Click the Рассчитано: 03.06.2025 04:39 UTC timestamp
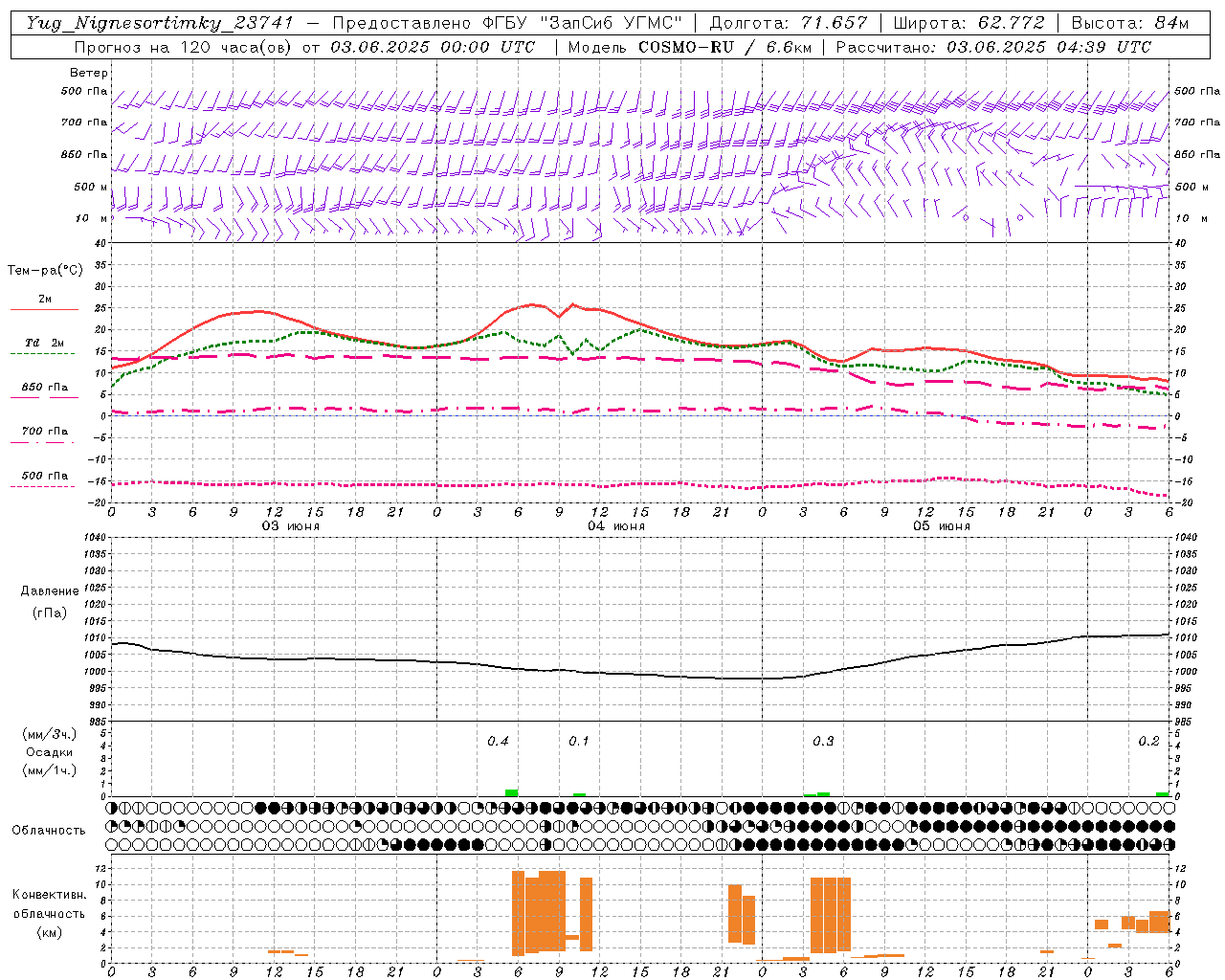Screen dimensions: 1225x980 pos(993,47)
